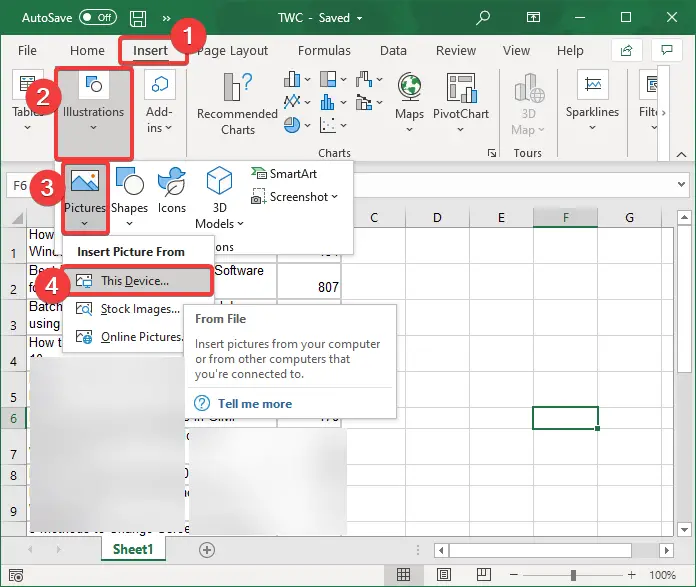
Task: Open the TWC Saved title dropdown
Action: click(360, 18)
